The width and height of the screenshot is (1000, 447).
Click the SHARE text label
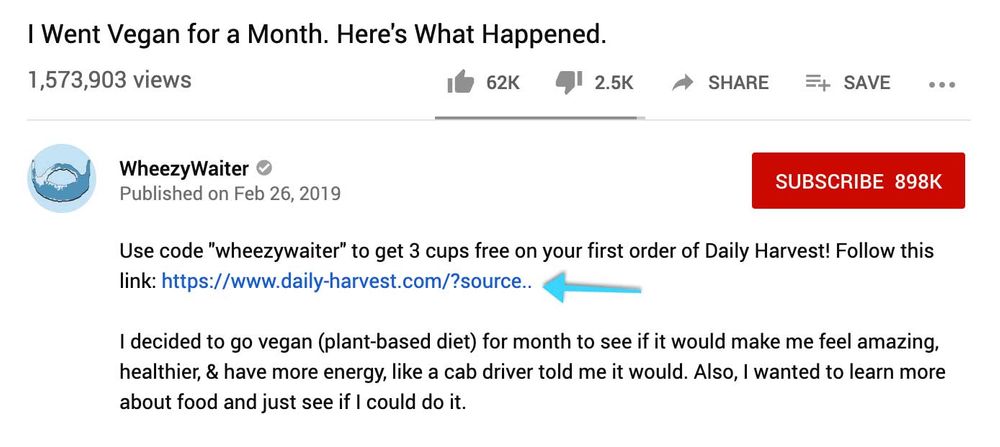point(738,83)
